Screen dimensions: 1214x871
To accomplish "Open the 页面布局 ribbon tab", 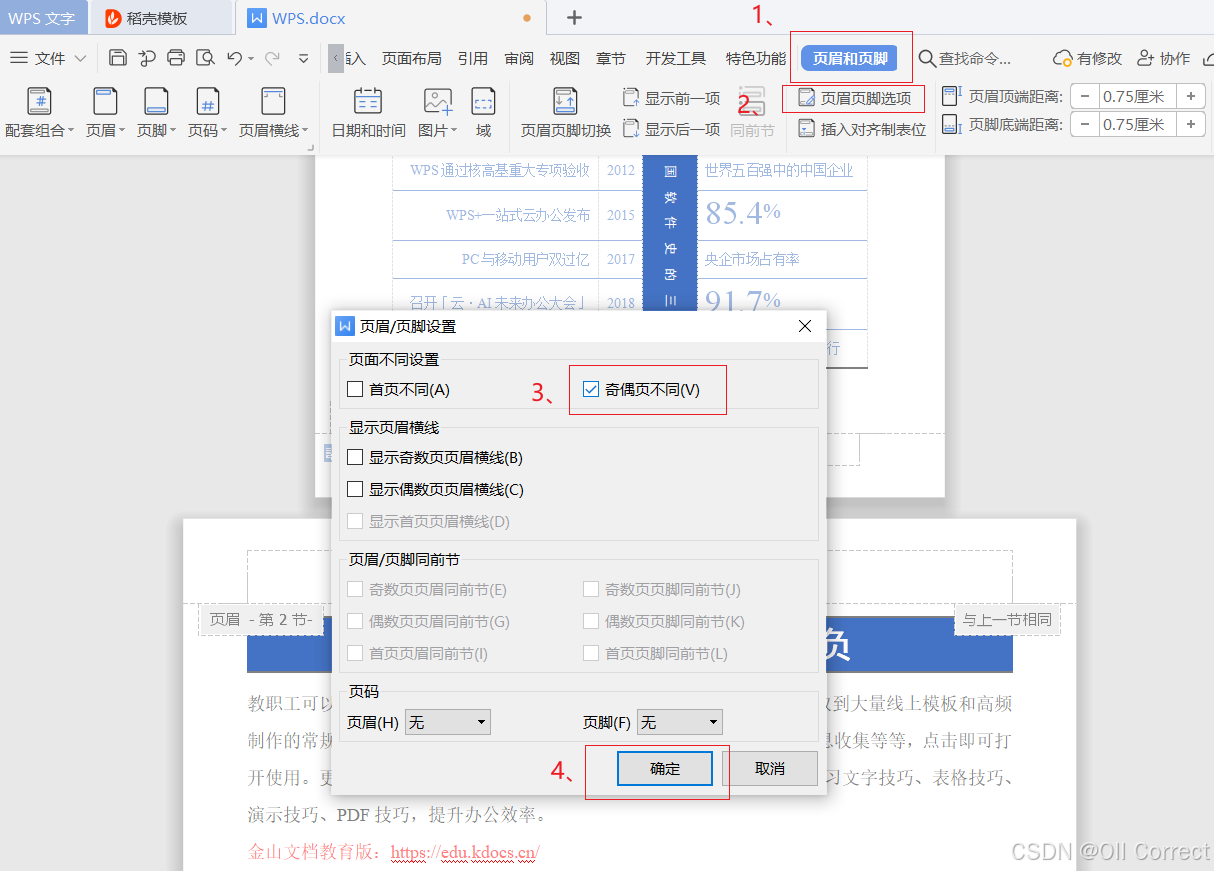I will 412,58.
